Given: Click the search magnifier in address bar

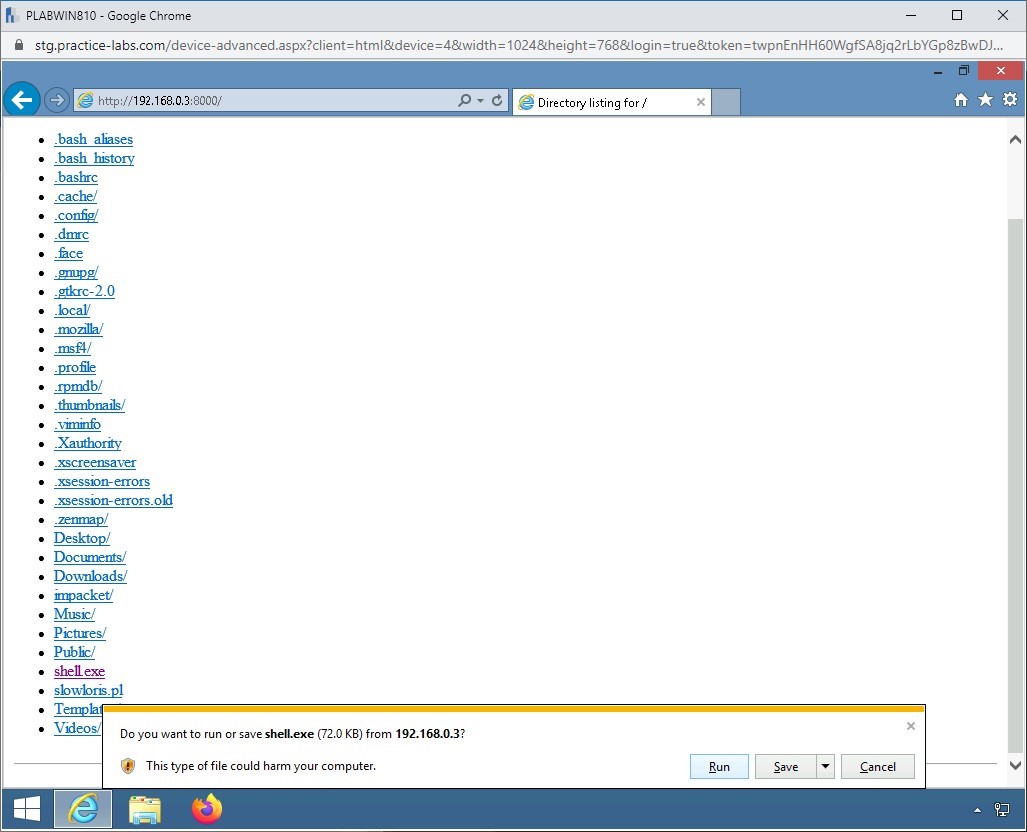Looking at the screenshot, I should tap(464, 101).
